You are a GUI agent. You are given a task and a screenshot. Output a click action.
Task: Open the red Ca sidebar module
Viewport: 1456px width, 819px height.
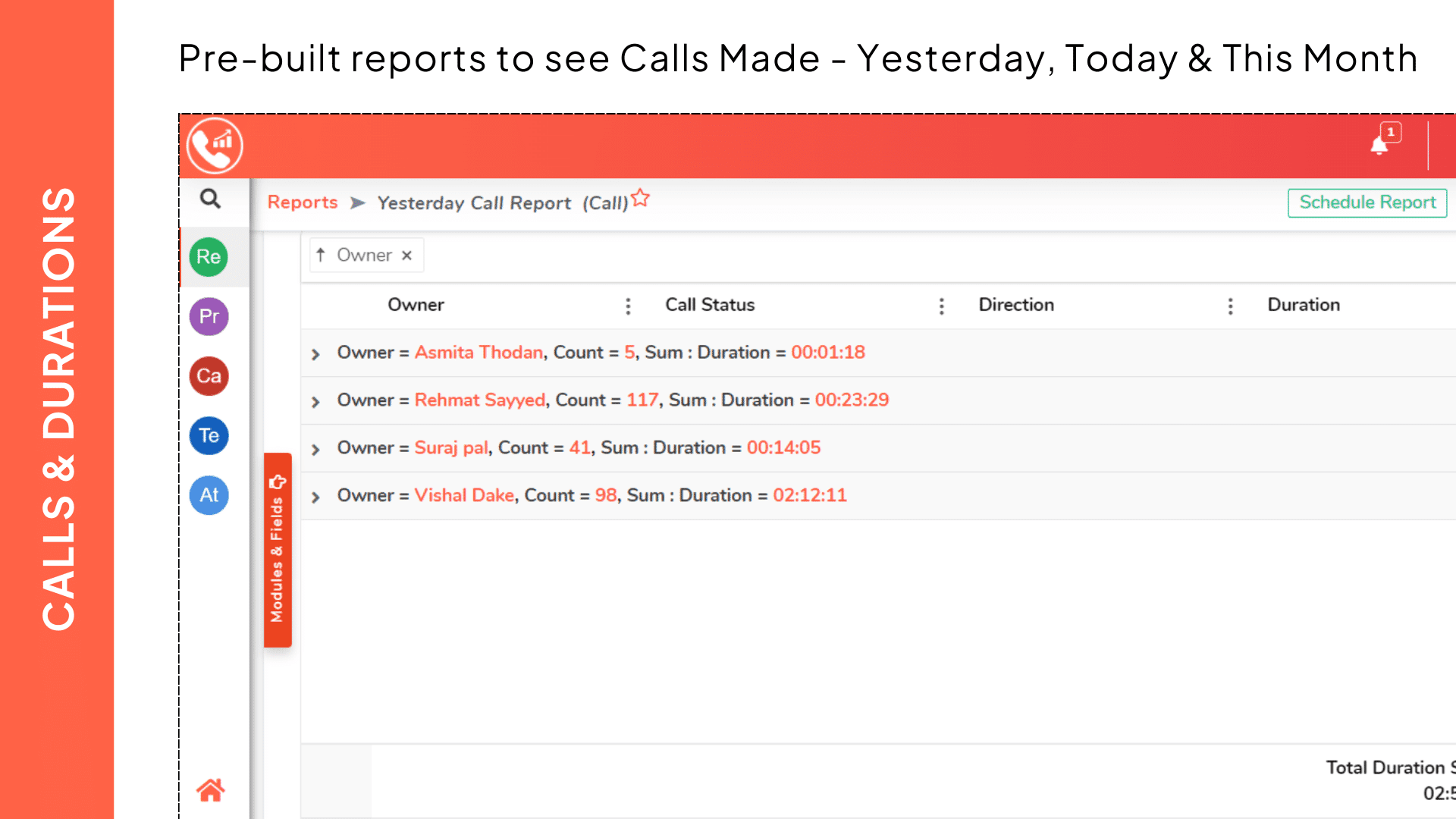209,376
